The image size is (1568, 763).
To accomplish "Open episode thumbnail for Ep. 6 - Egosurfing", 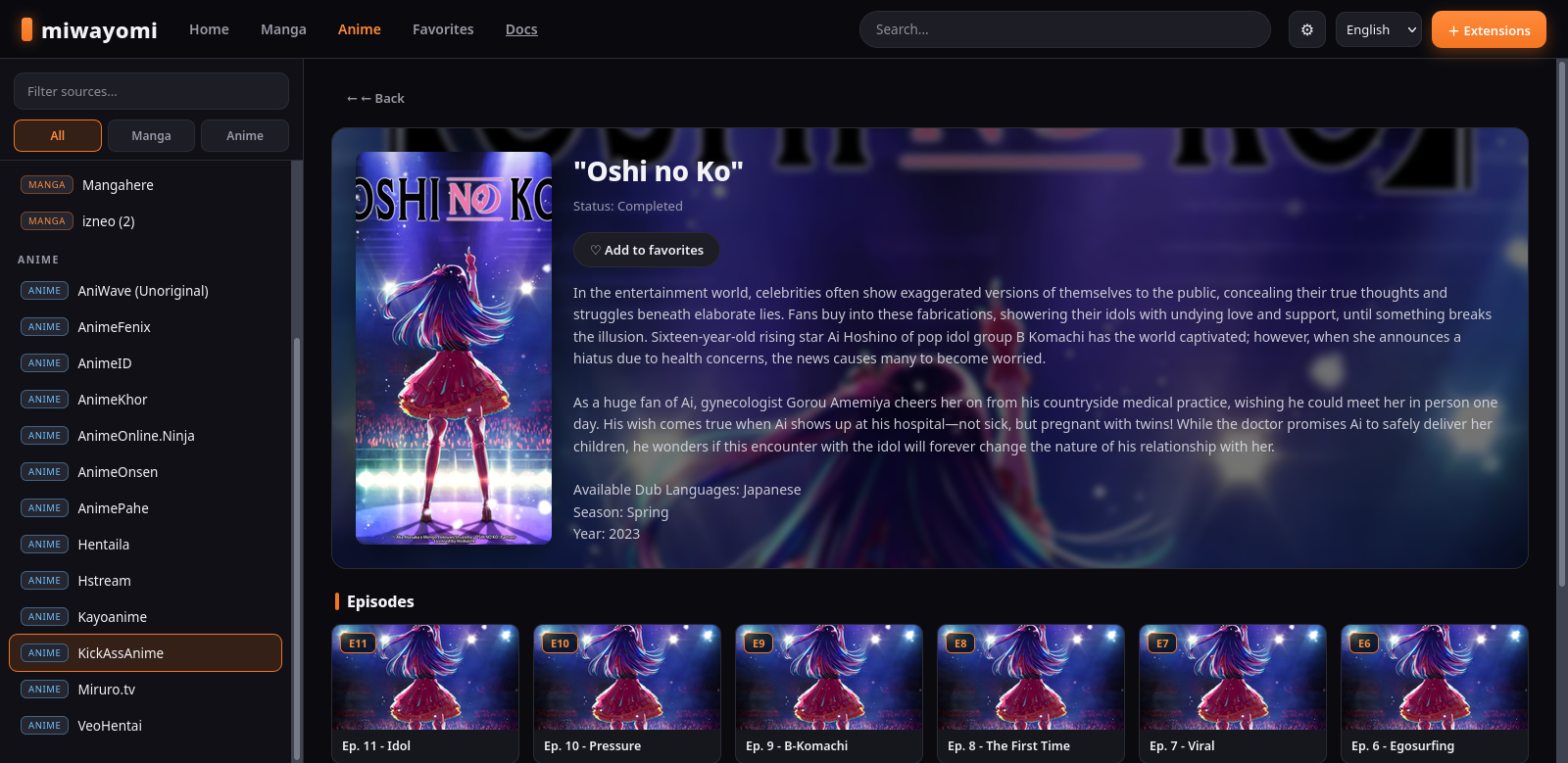I will point(1435,678).
